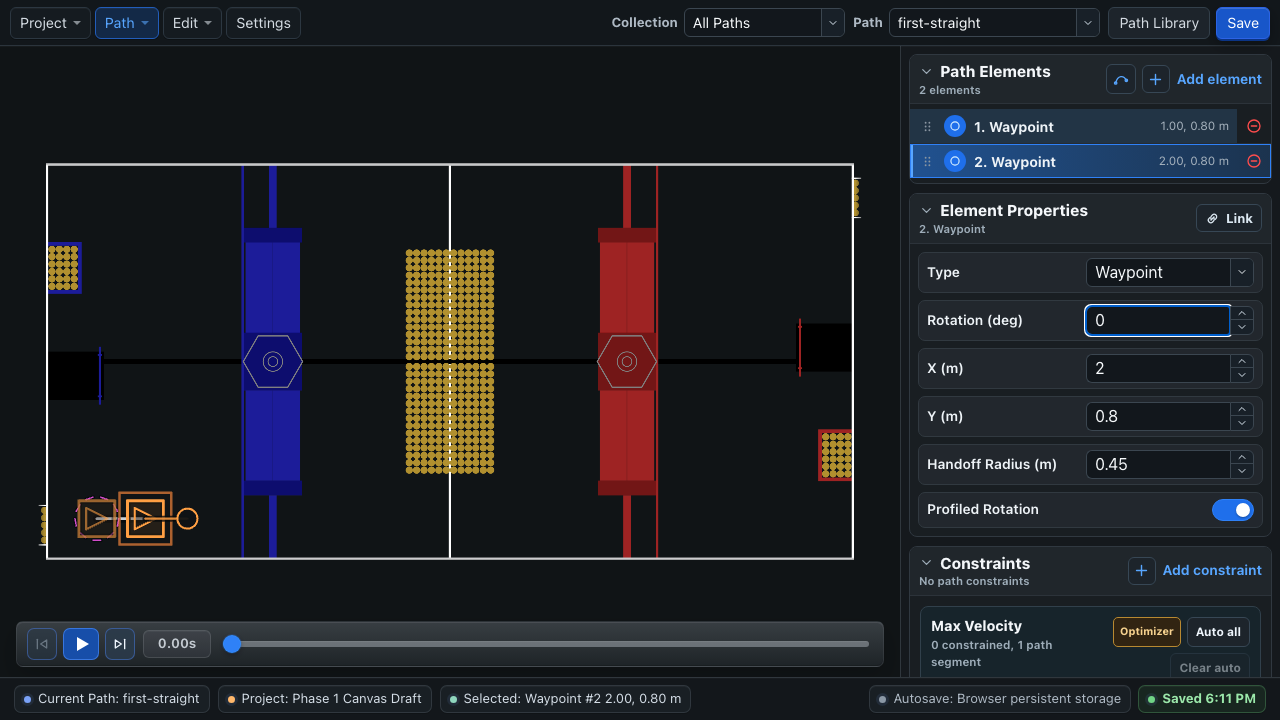Image resolution: width=1280 pixels, height=720 pixels.
Task: Click the Selected: Waypoint #2 status entry
Action: (565, 699)
